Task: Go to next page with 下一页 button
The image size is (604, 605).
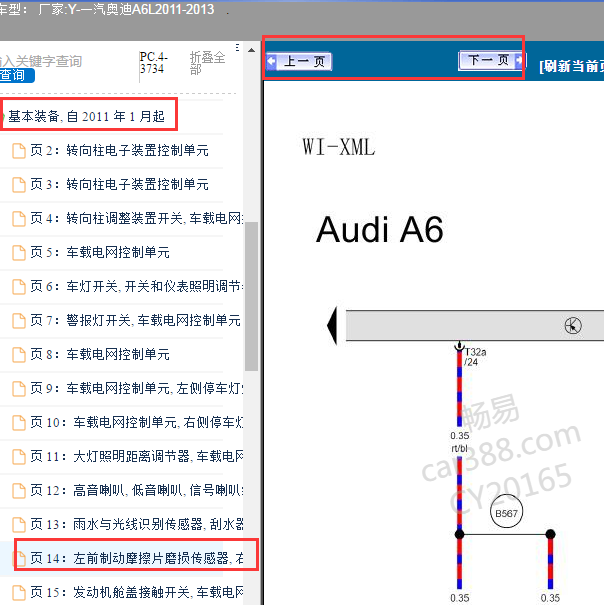Action: point(491,61)
